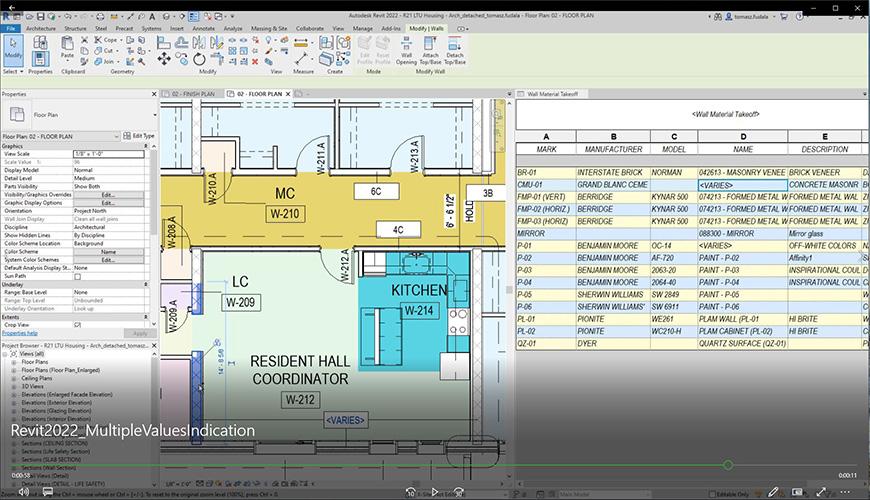Open the Floor Plan type selector dropdown
Image resolution: width=870 pixels, height=500 pixels.
pyautogui.click(x=154, y=115)
